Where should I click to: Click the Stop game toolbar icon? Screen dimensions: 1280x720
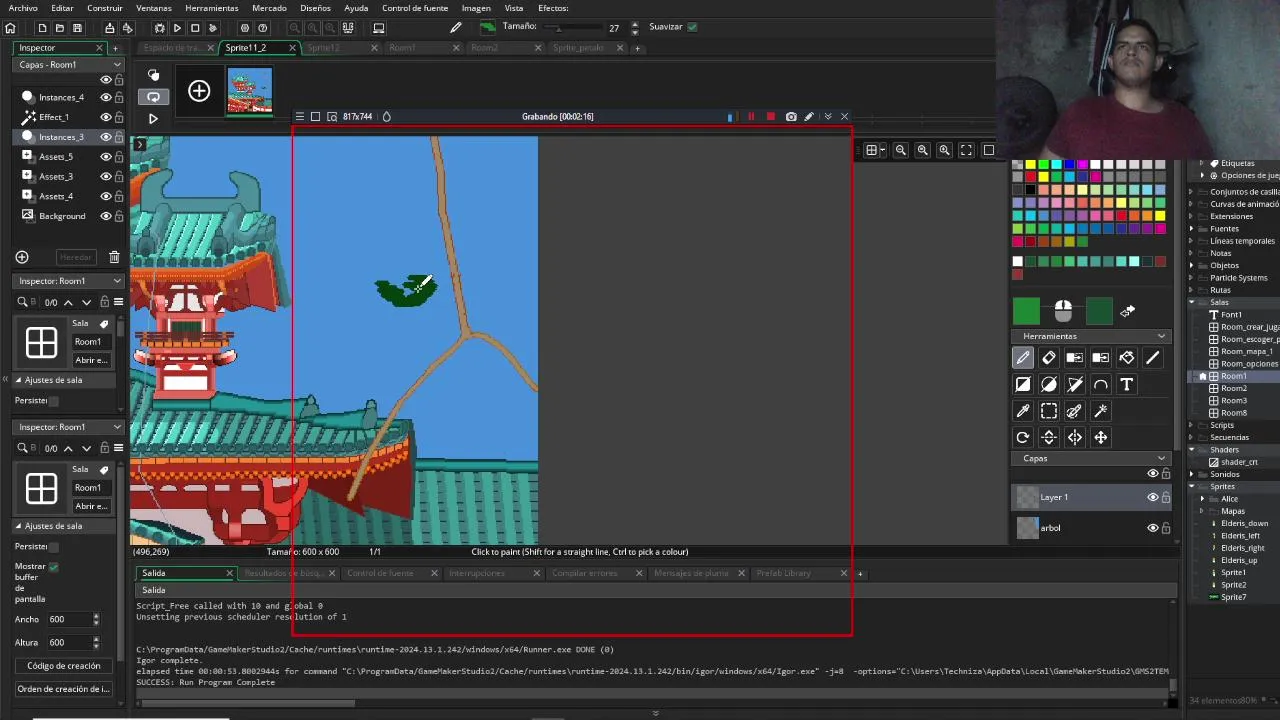point(195,28)
